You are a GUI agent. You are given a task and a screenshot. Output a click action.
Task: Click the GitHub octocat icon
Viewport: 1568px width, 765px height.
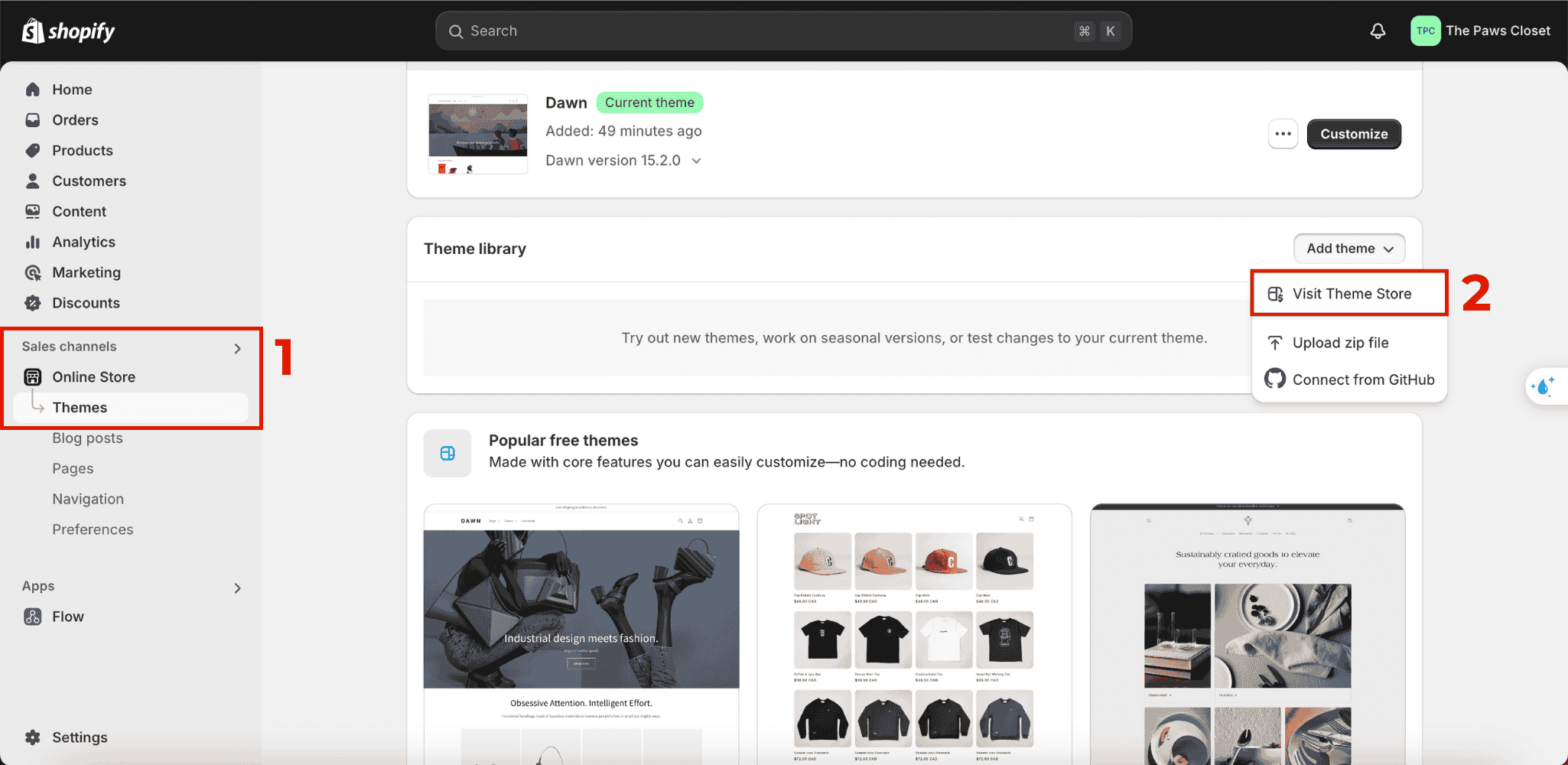point(1275,379)
